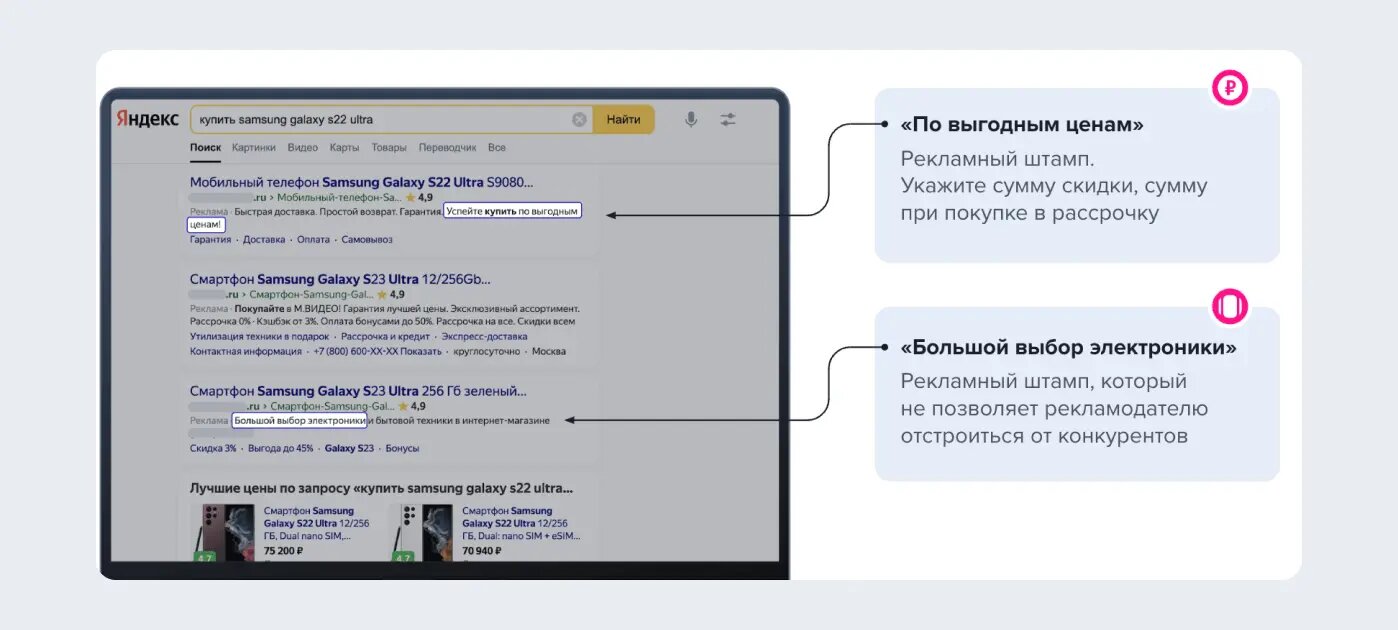Select the Поиск tab
Screen dimensions: 1398x630
point(205,148)
